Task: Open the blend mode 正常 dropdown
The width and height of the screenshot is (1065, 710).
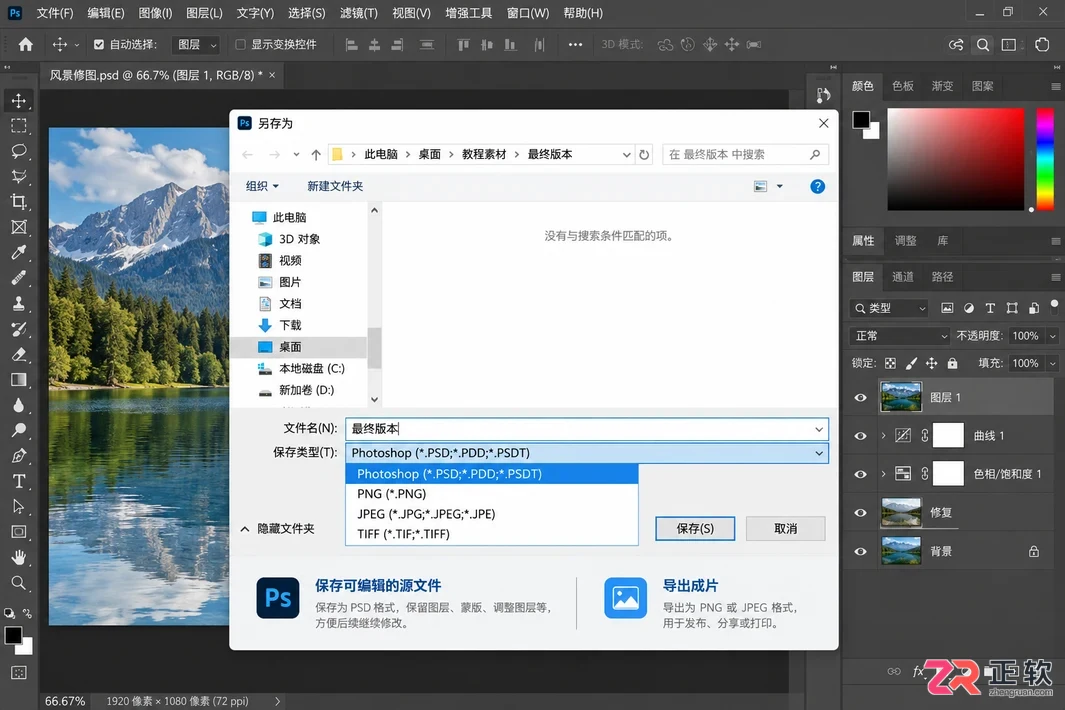Action: pyautogui.click(x=899, y=336)
